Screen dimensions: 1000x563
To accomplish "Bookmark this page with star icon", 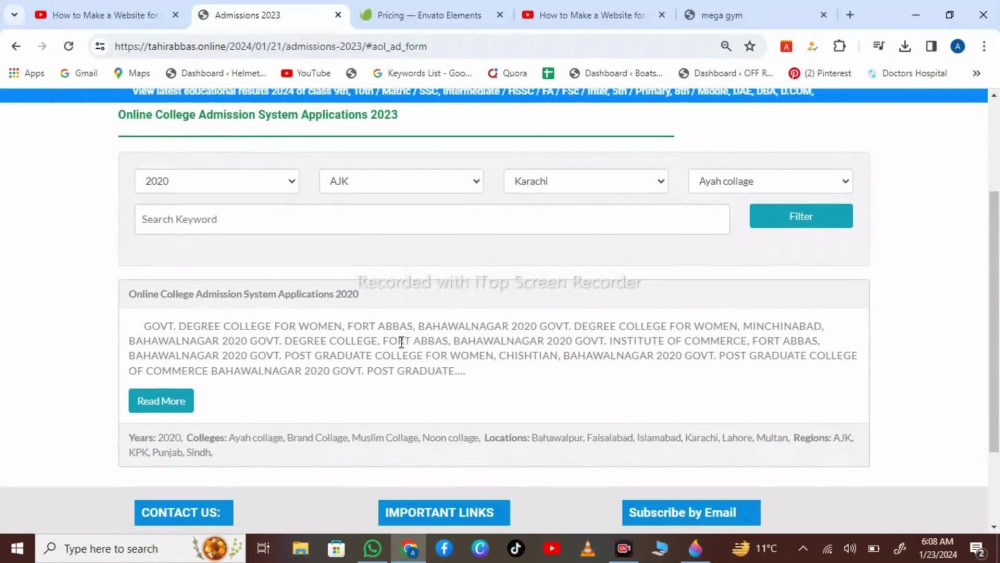I will (x=750, y=46).
